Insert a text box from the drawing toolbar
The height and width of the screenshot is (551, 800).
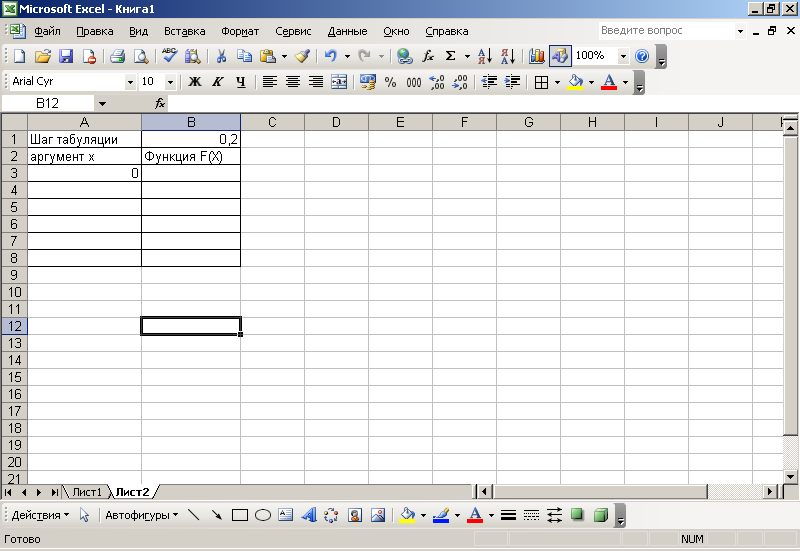[x=286, y=515]
